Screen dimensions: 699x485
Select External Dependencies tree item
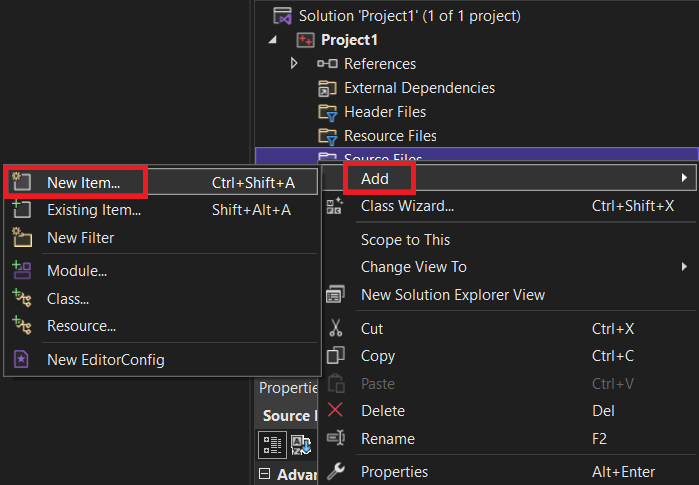coord(418,88)
